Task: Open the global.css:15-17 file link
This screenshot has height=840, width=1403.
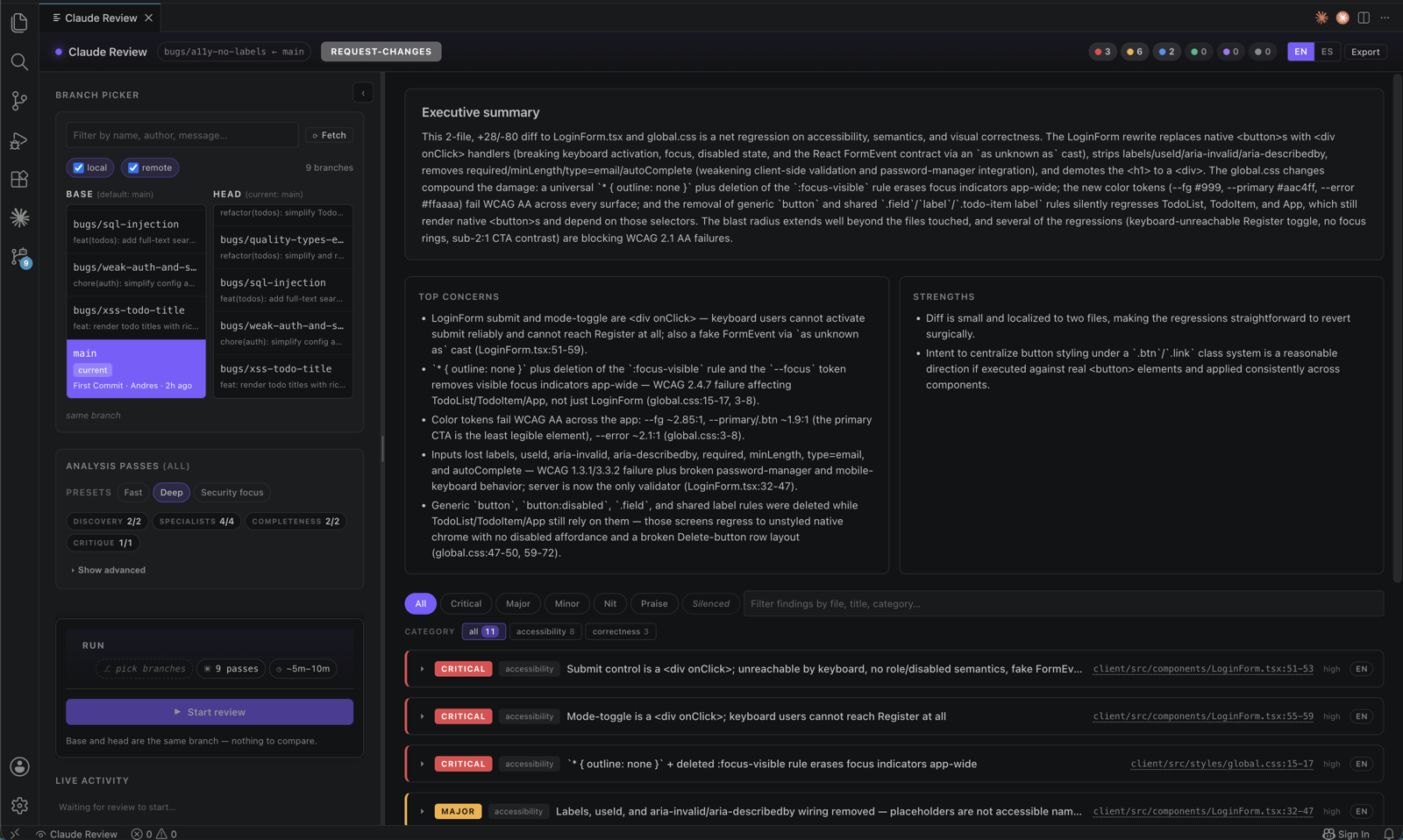Action: (1222, 764)
